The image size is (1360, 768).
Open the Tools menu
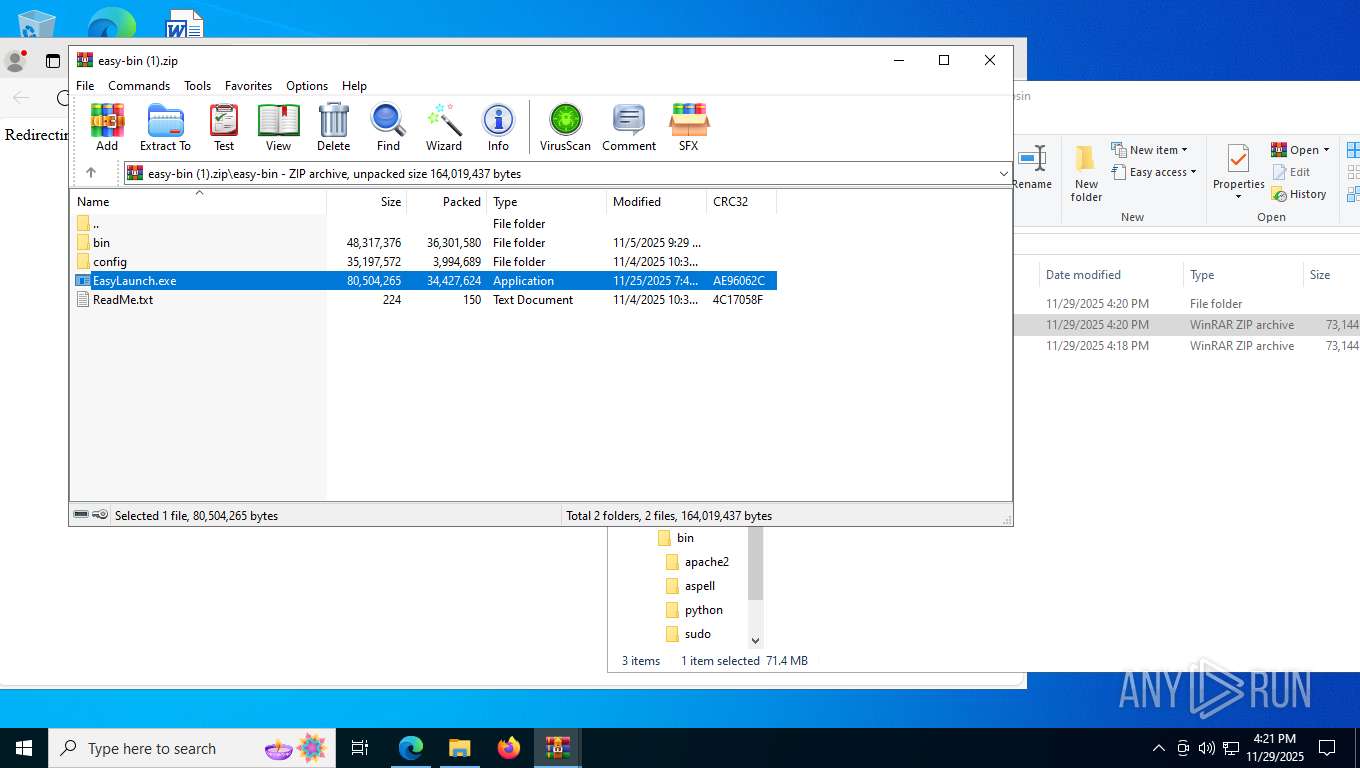[x=197, y=86]
